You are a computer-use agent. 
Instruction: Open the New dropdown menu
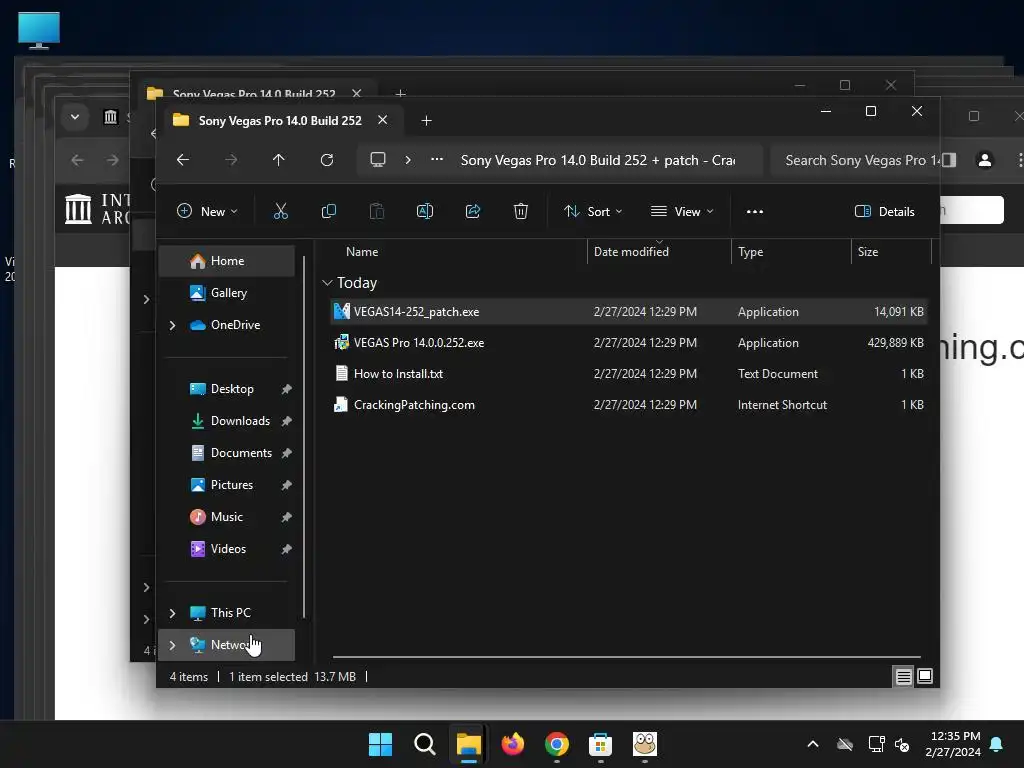point(207,212)
